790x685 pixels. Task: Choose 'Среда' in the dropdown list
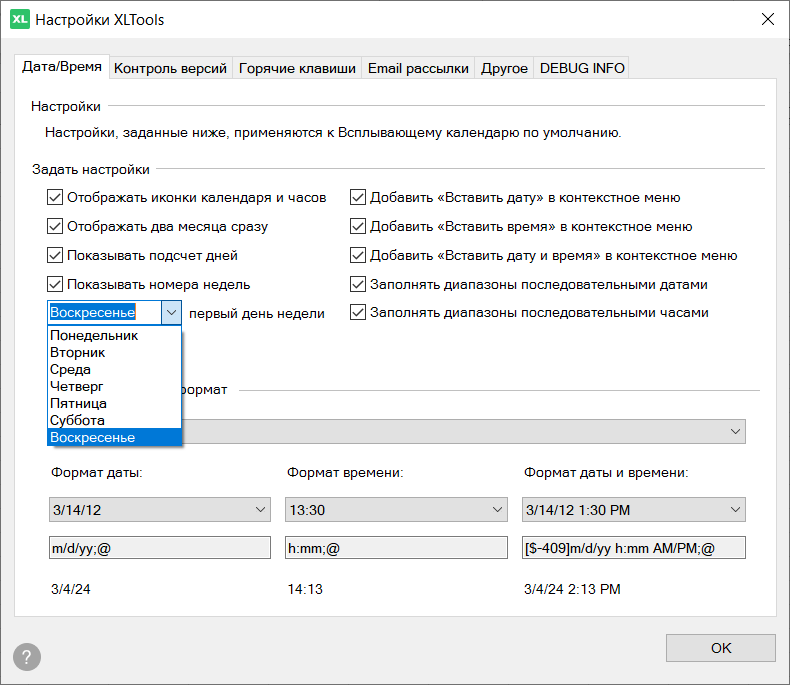point(70,370)
